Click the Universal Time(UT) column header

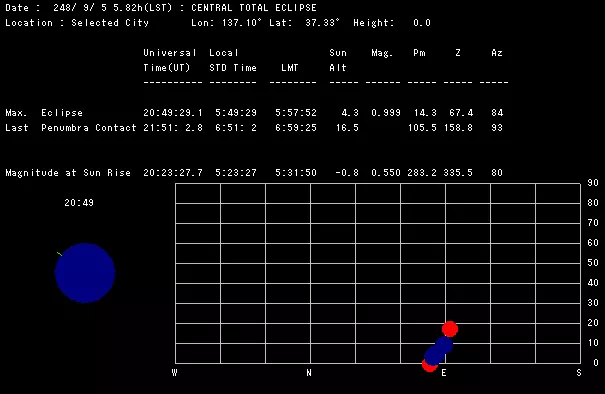(x=170, y=60)
